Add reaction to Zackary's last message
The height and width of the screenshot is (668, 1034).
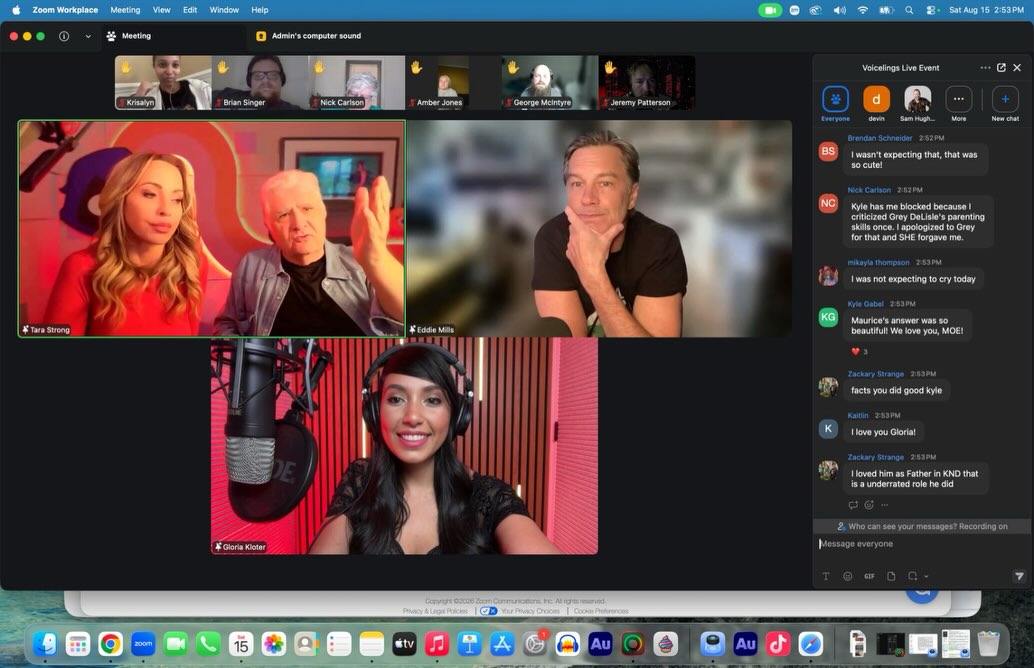[868, 505]
